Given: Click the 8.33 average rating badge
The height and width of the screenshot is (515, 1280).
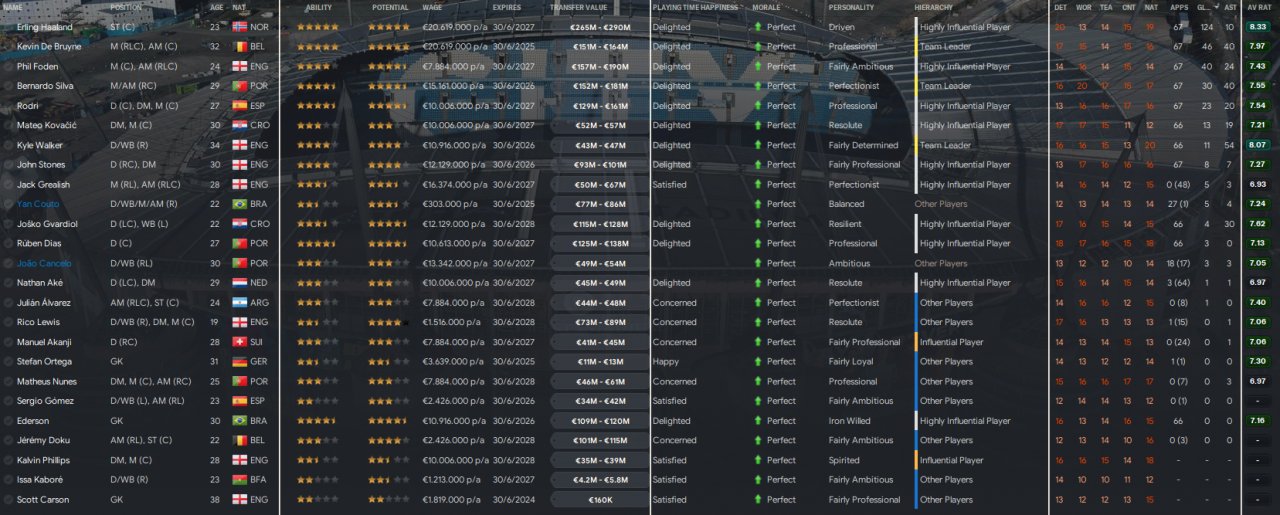Looking at the screenshot, I should click(x=1257, y=27).
